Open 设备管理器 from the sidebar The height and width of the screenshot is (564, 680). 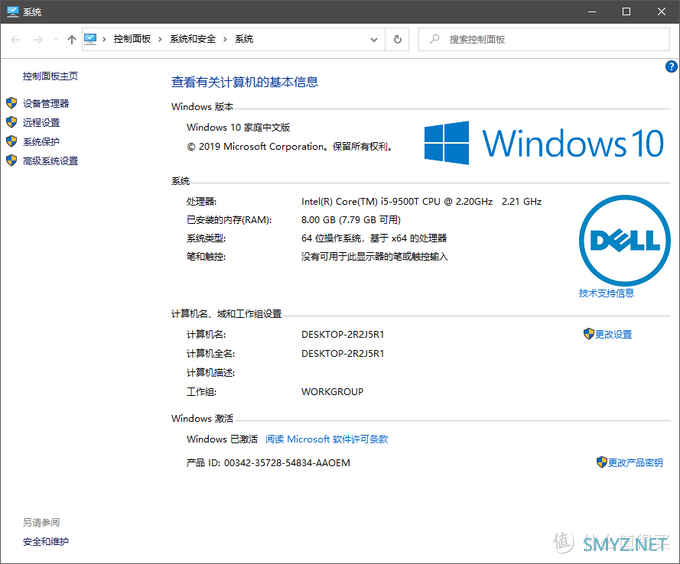point(46,104)
